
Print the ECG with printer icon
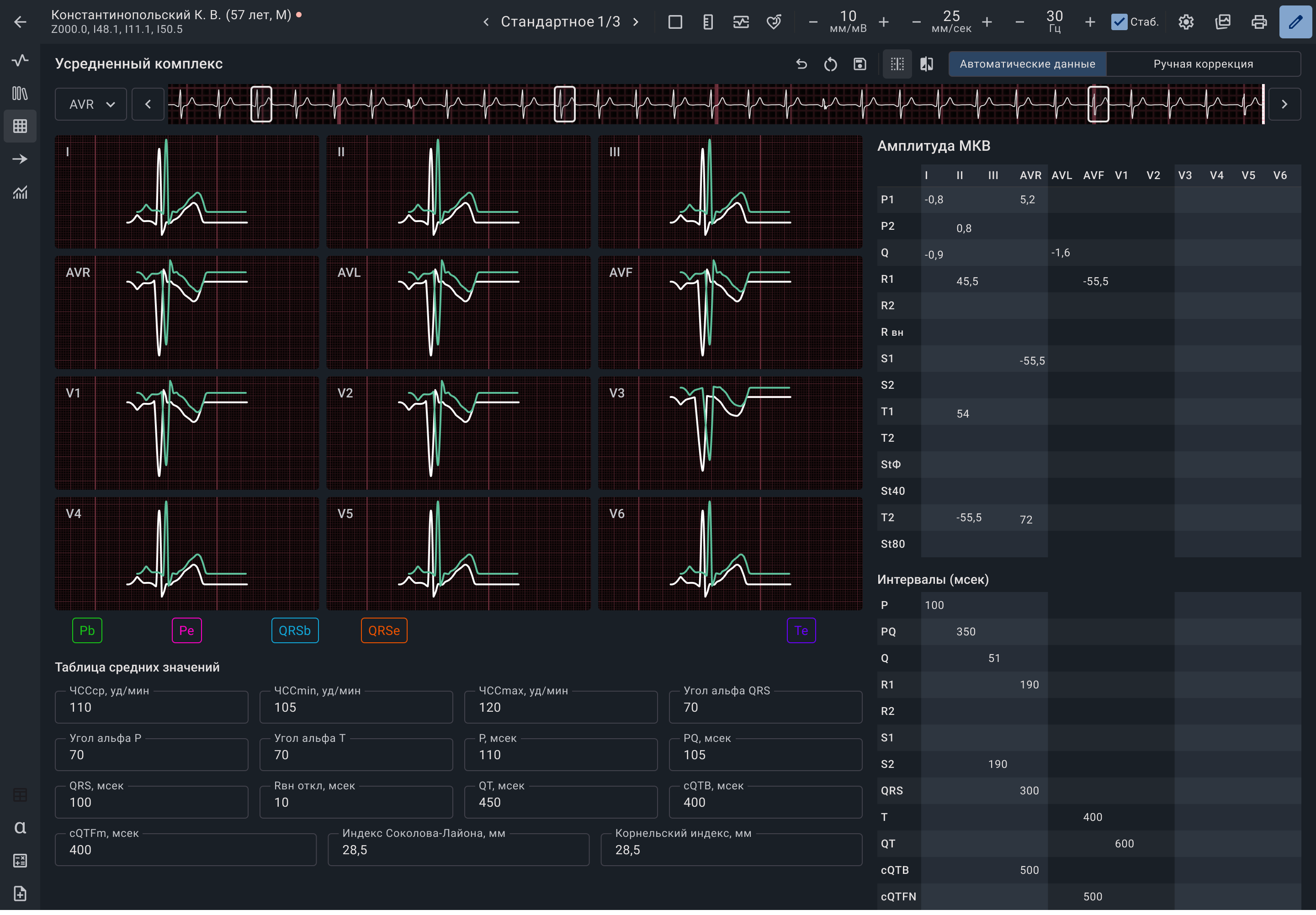pos(1259,22)
